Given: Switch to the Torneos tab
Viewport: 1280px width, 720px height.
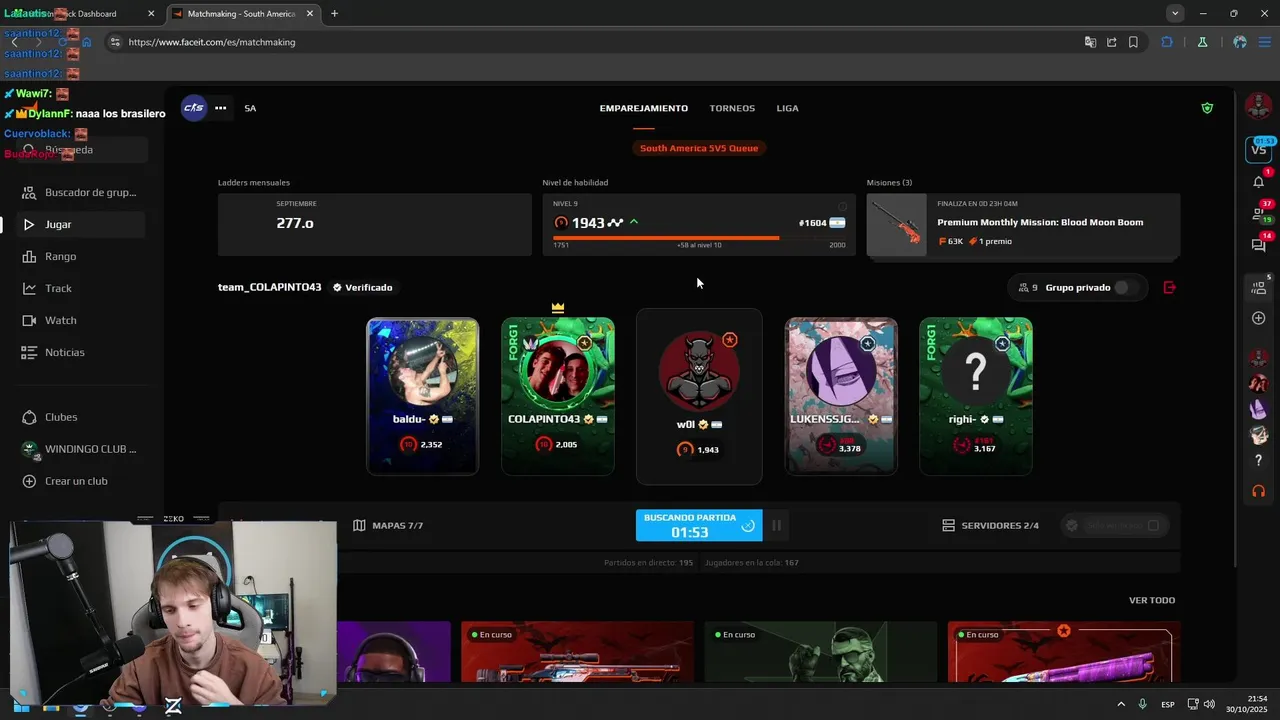Looking at the screenshot, I should coord(732,108).
